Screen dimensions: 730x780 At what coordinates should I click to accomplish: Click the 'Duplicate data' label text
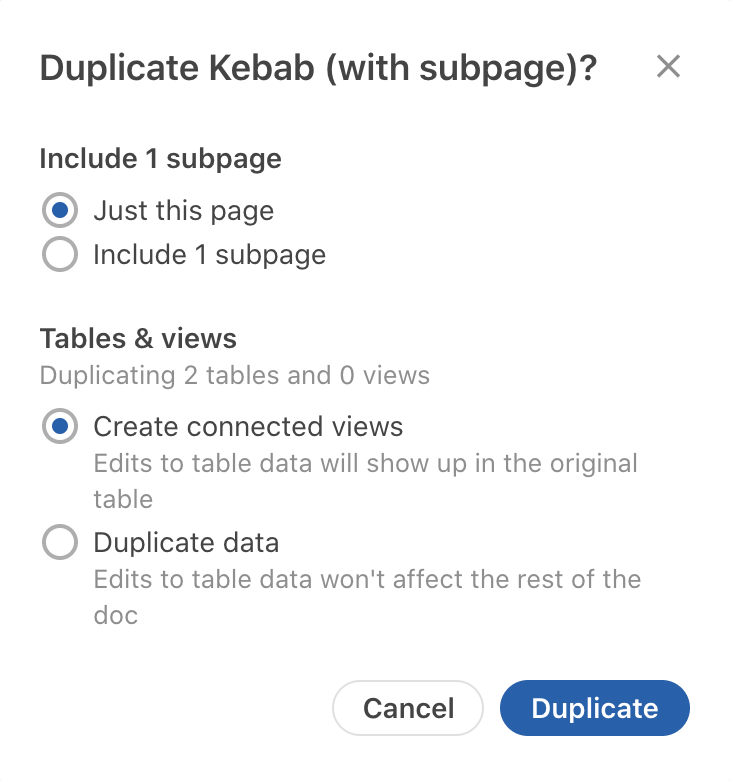186,543
